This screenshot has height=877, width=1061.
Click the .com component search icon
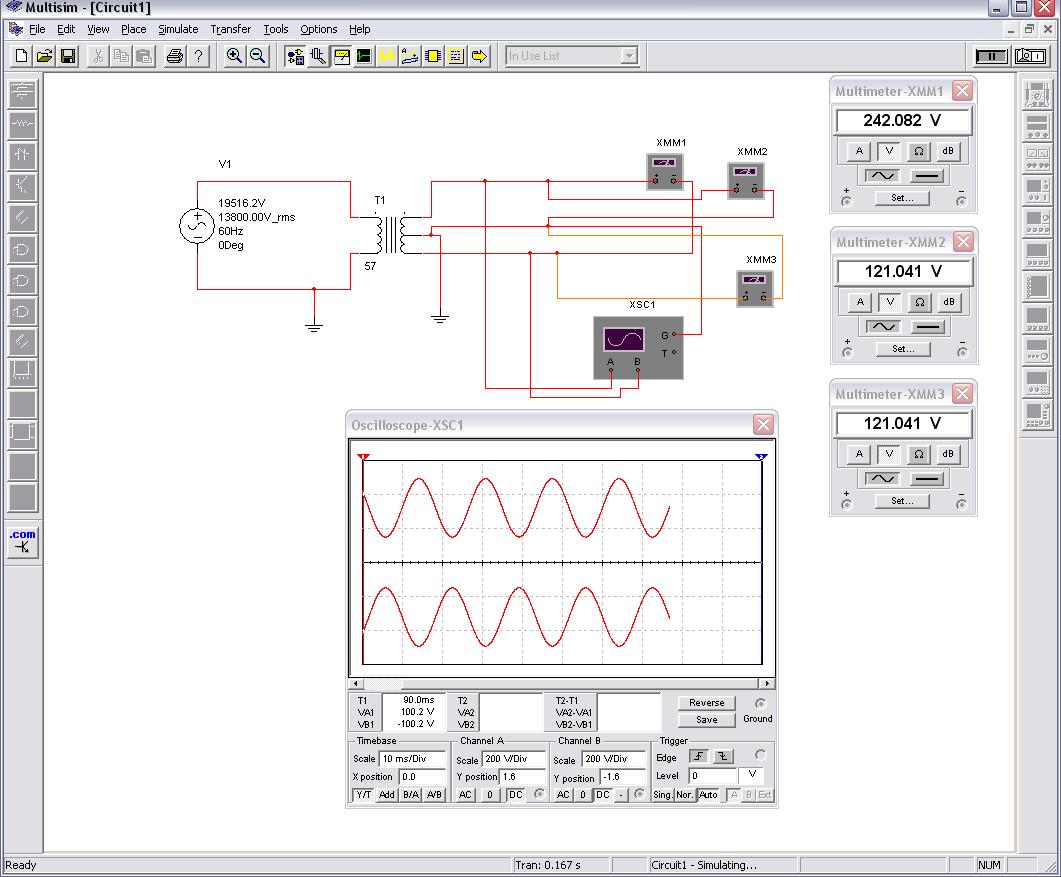tap(22, 541)
